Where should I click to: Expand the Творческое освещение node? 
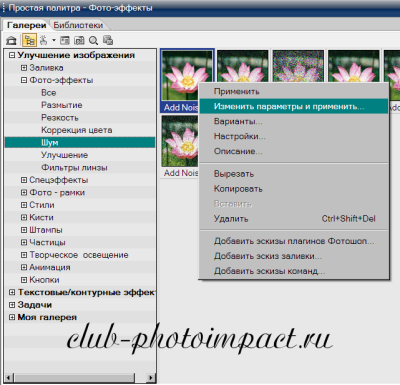point(24,255)
